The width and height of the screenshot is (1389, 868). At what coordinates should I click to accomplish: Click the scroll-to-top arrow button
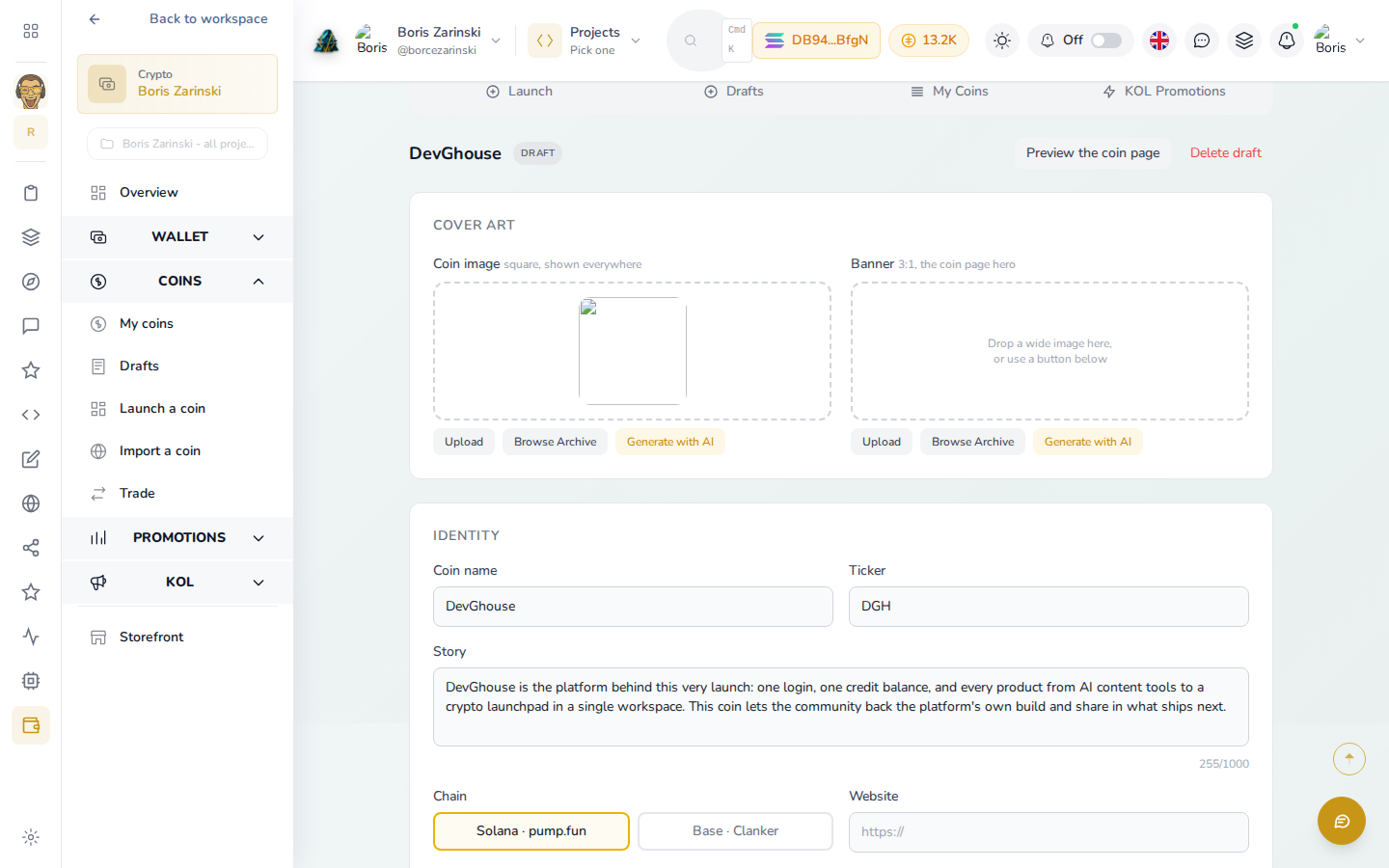click(1349, 759)
